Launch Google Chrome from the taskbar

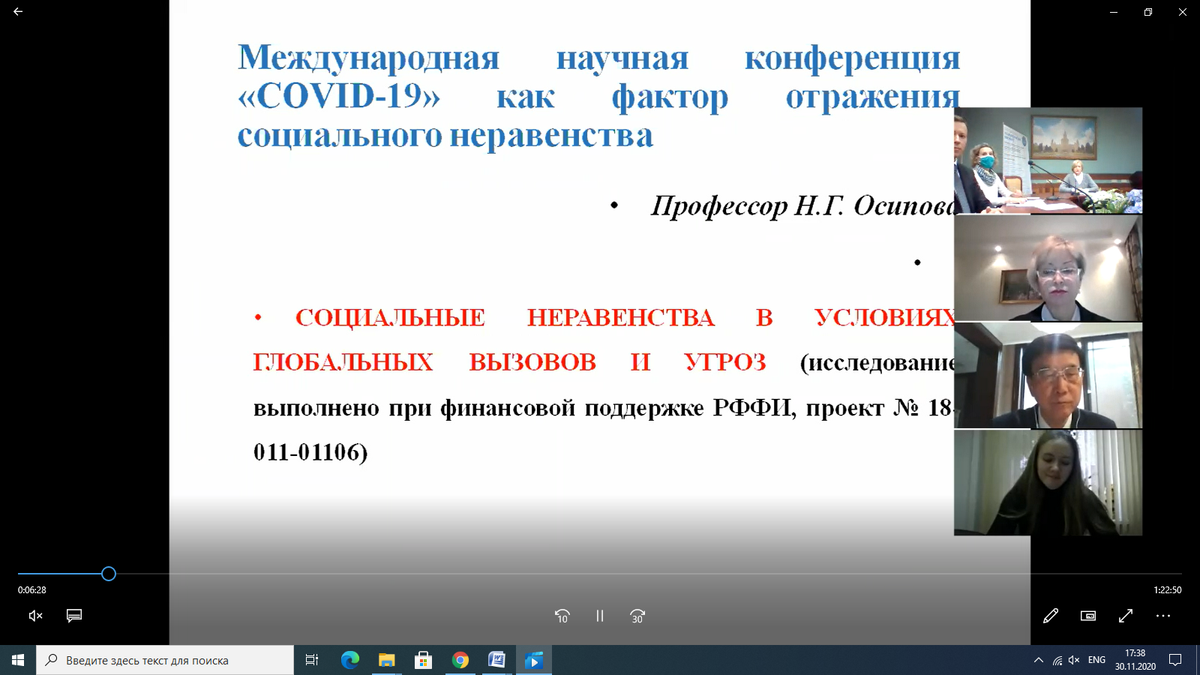point(460,660)
